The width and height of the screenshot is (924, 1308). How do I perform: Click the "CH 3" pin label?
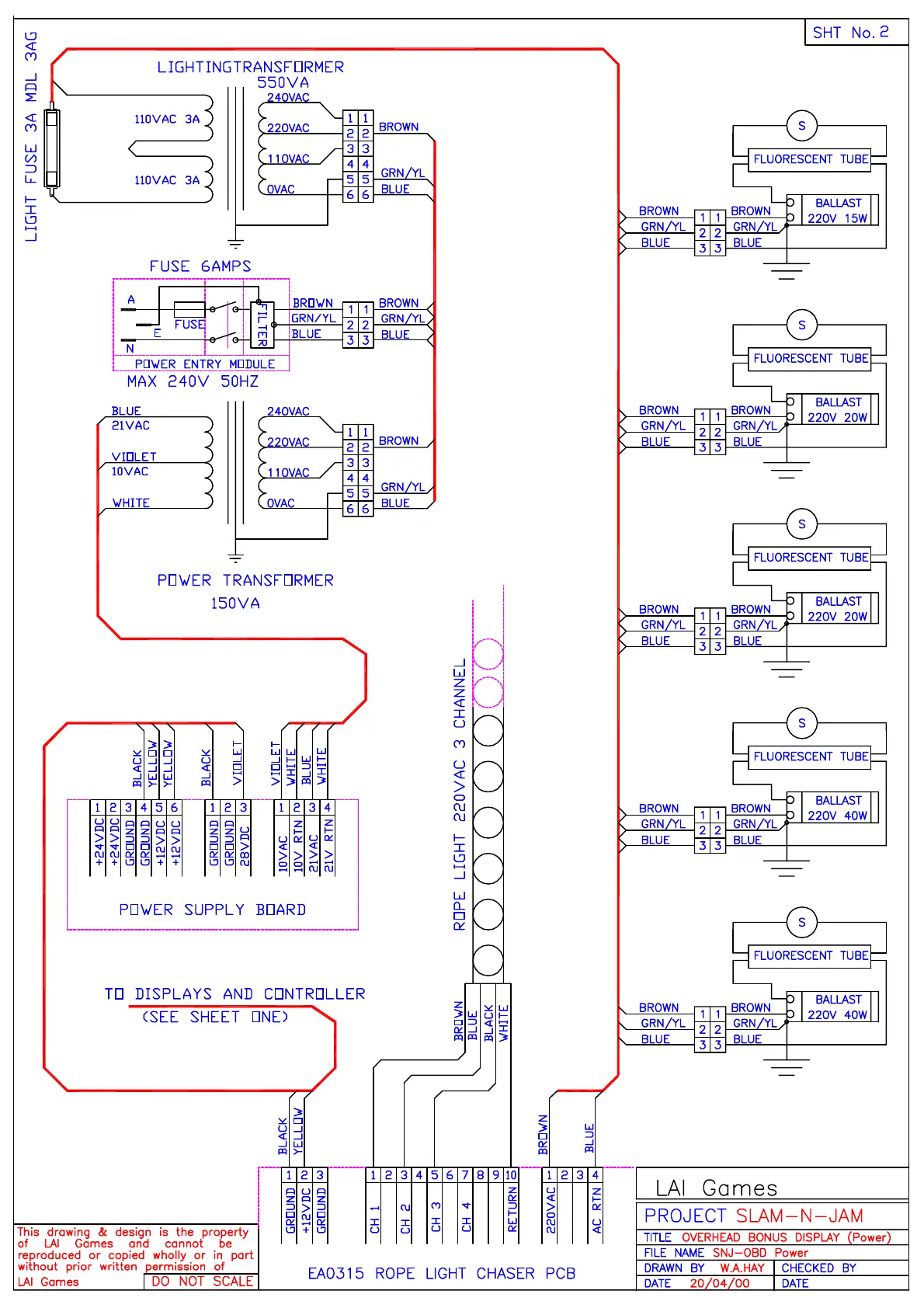coord(436,1218)
